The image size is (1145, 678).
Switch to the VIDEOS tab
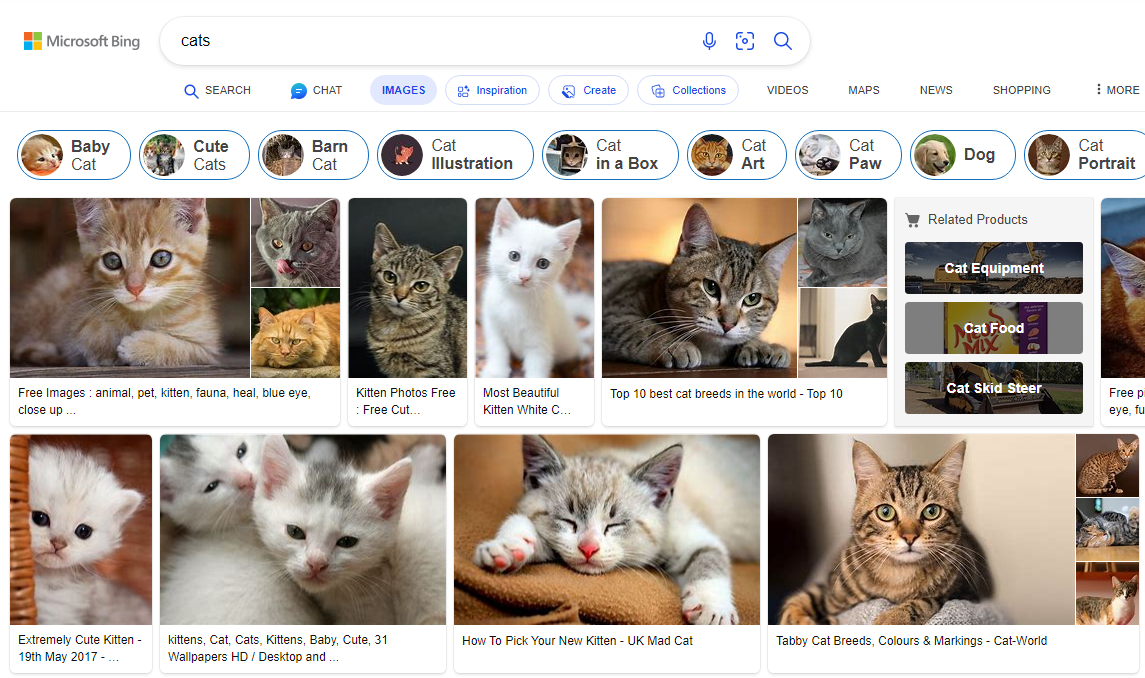(787, 90)
